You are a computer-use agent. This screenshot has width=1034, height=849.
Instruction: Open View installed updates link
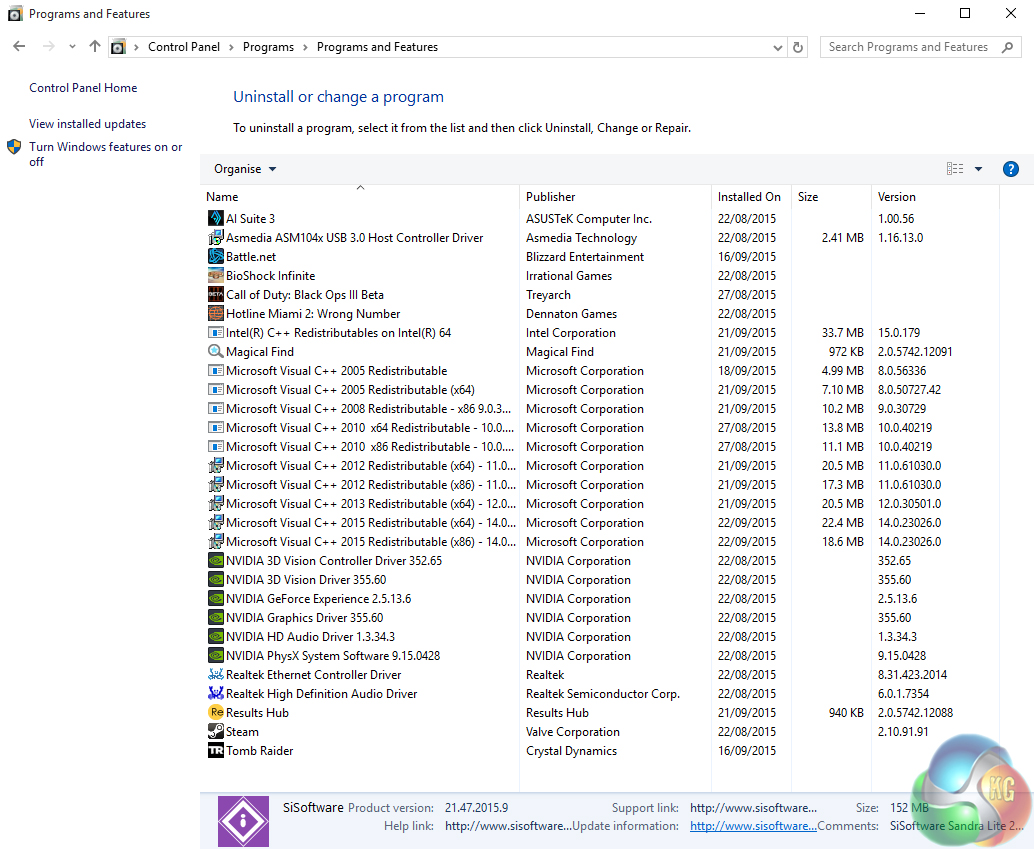pos(87,124)
